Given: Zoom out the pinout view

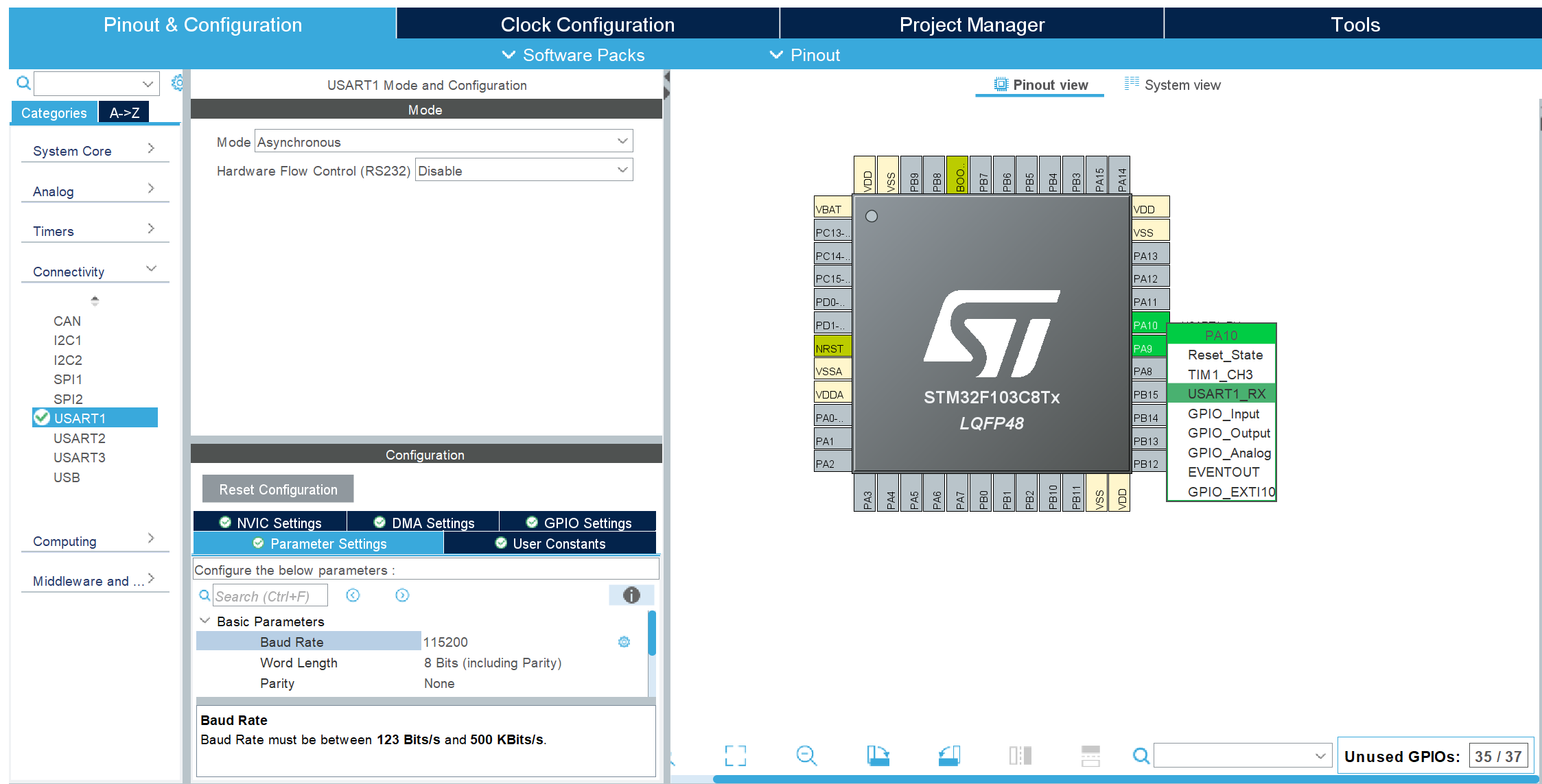Looking at the screenshot, I should click(806, 756).
